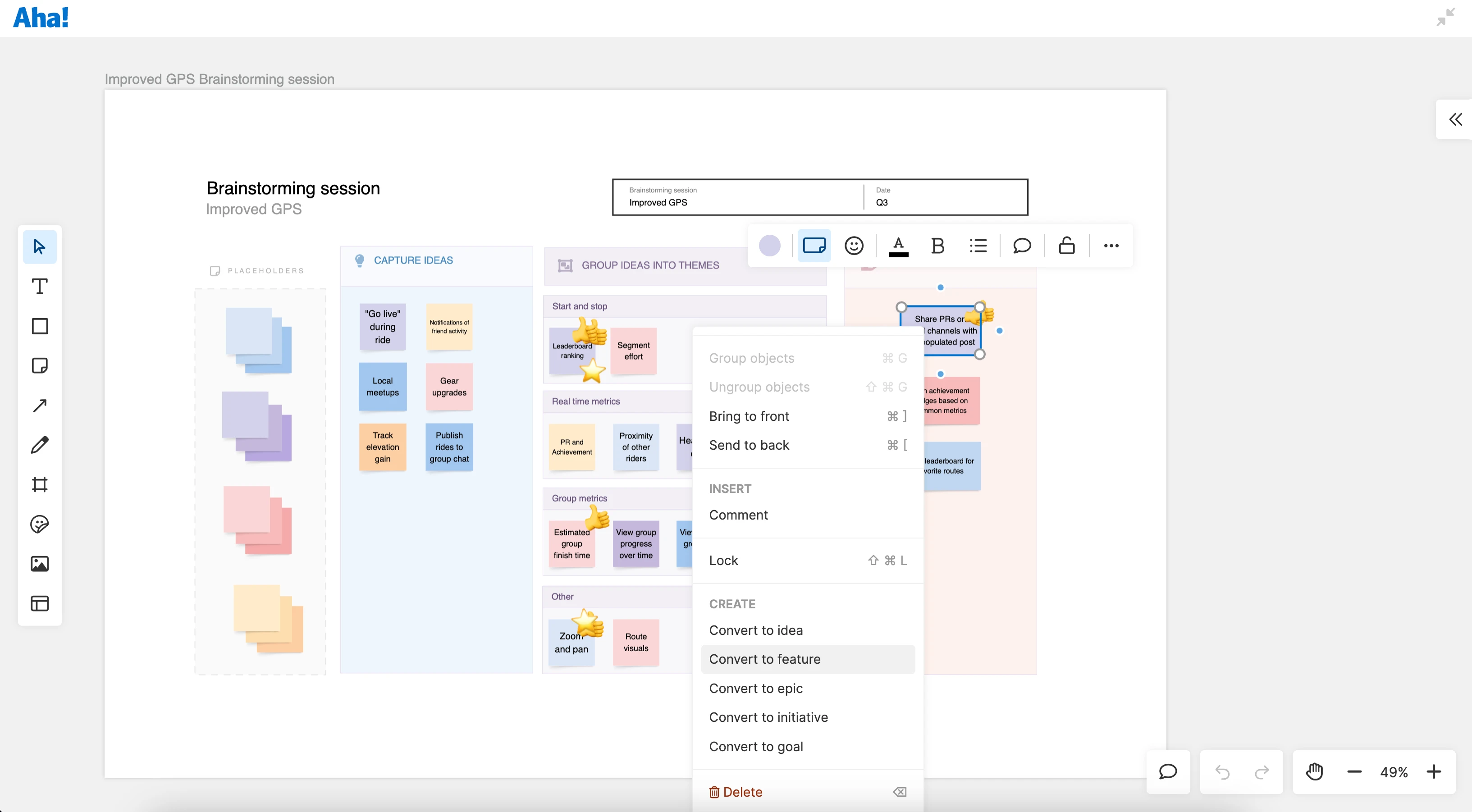1472x812 pixels.
Task: Toggle bulleted list formatting
Action: point(978,246)
